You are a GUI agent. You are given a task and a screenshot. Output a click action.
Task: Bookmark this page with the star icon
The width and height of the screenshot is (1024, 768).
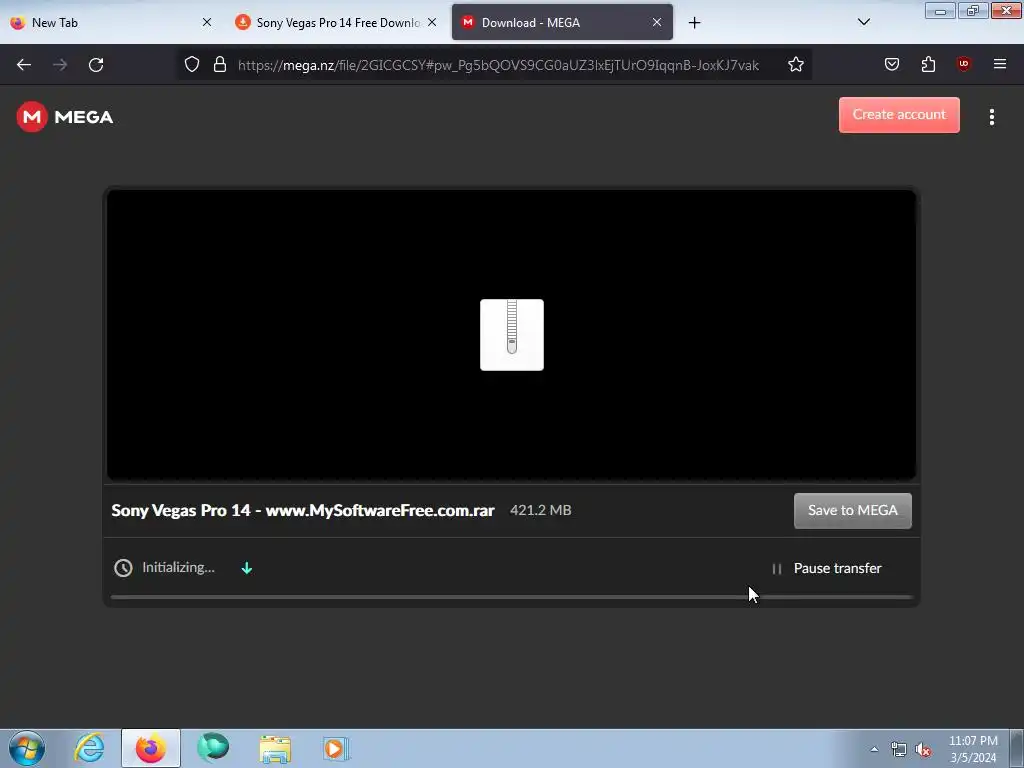tap(795, 64)
